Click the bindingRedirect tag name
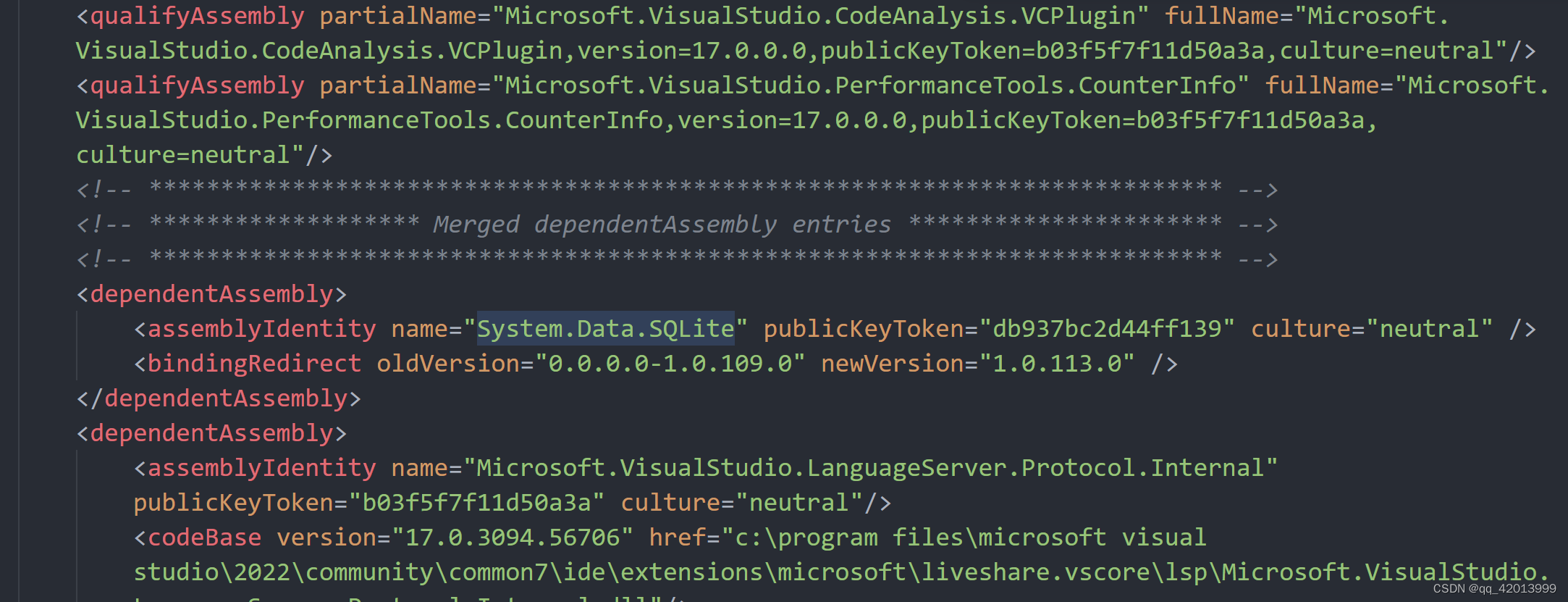 pos(254,364)
